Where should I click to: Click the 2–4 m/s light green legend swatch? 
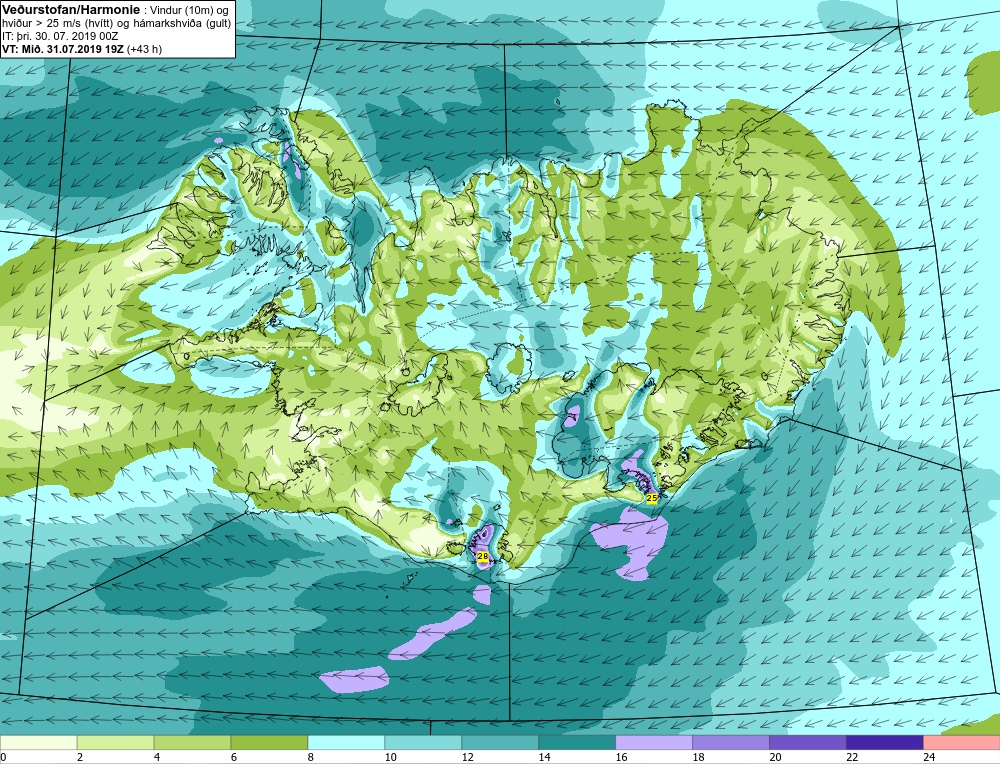[115, 743]
